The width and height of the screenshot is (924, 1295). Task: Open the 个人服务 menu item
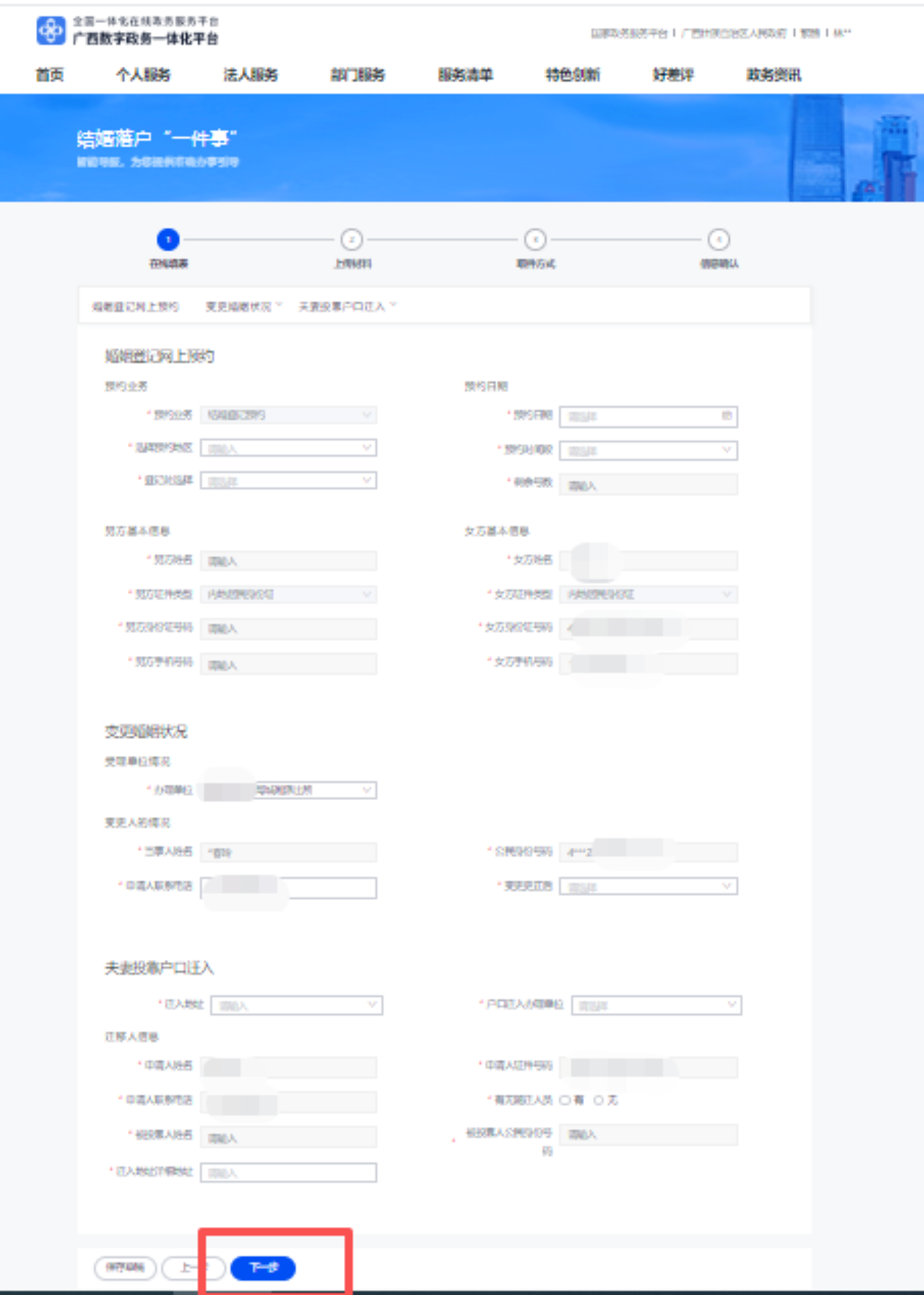143,75
